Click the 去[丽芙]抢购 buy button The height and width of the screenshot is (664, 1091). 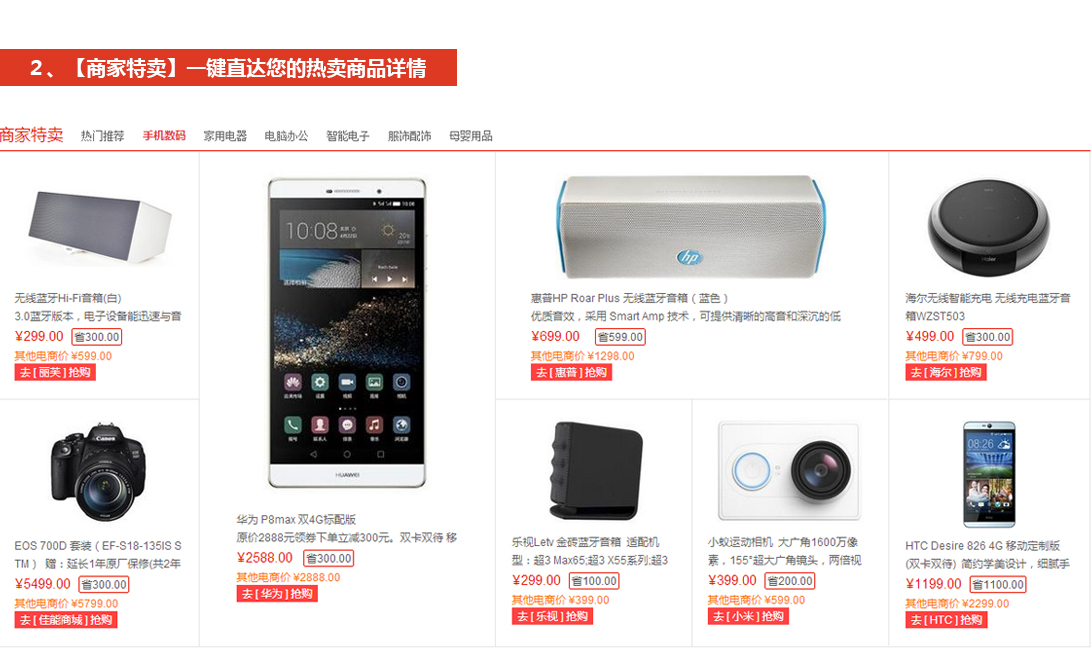[x=55, y=372]
